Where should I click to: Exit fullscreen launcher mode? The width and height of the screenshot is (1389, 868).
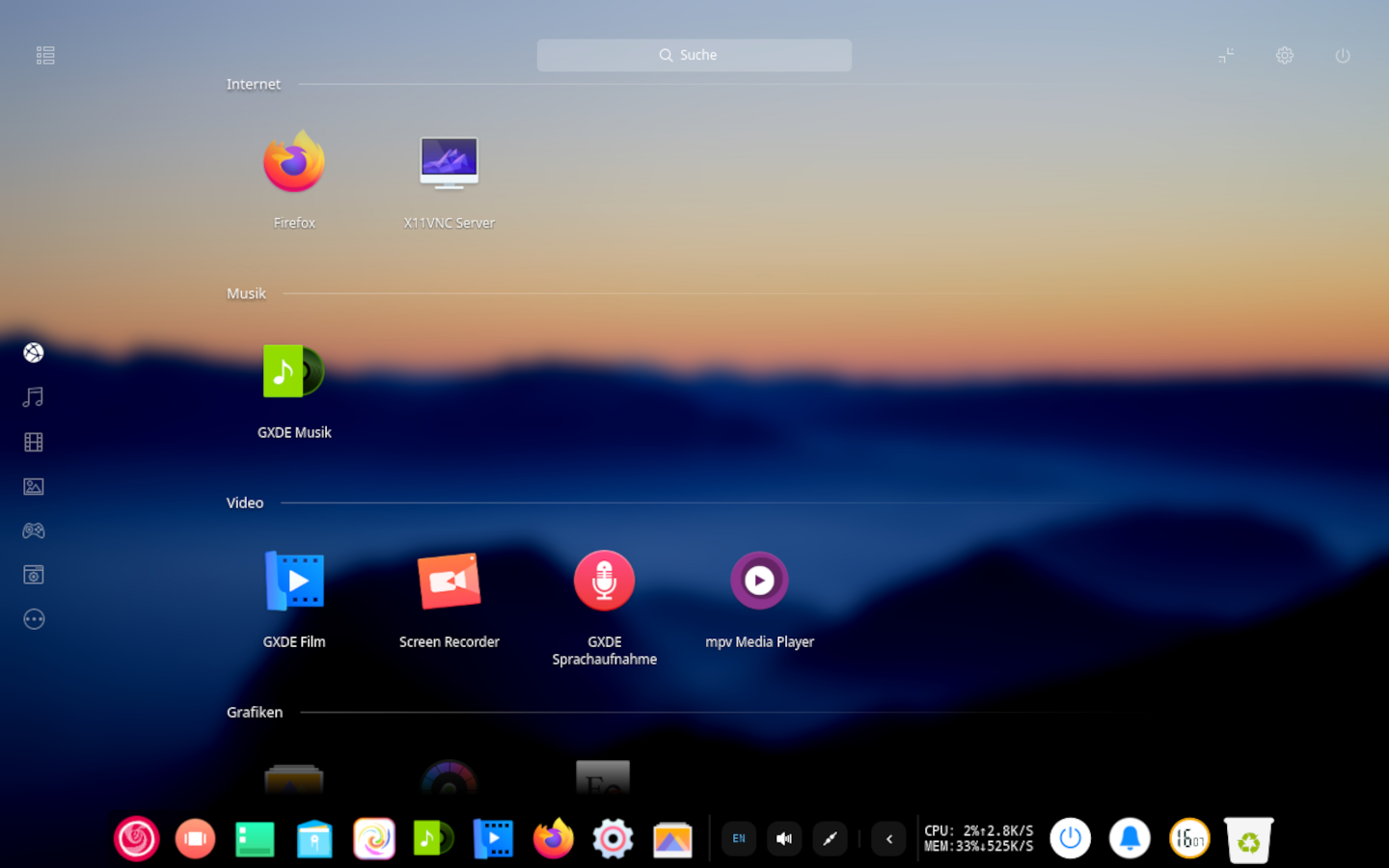(1226, 56)
